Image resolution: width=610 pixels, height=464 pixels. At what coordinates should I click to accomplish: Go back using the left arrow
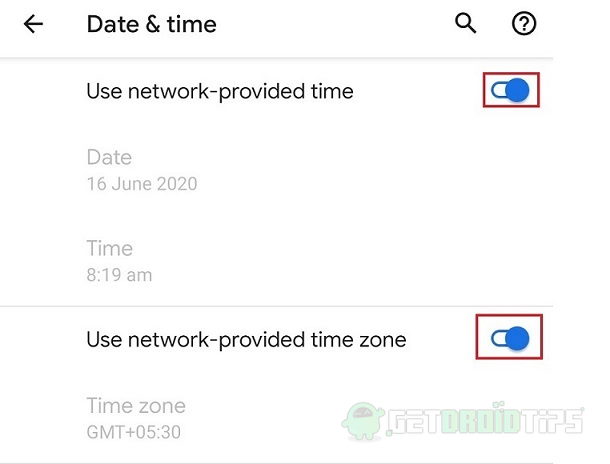click(x=33, y=24)
